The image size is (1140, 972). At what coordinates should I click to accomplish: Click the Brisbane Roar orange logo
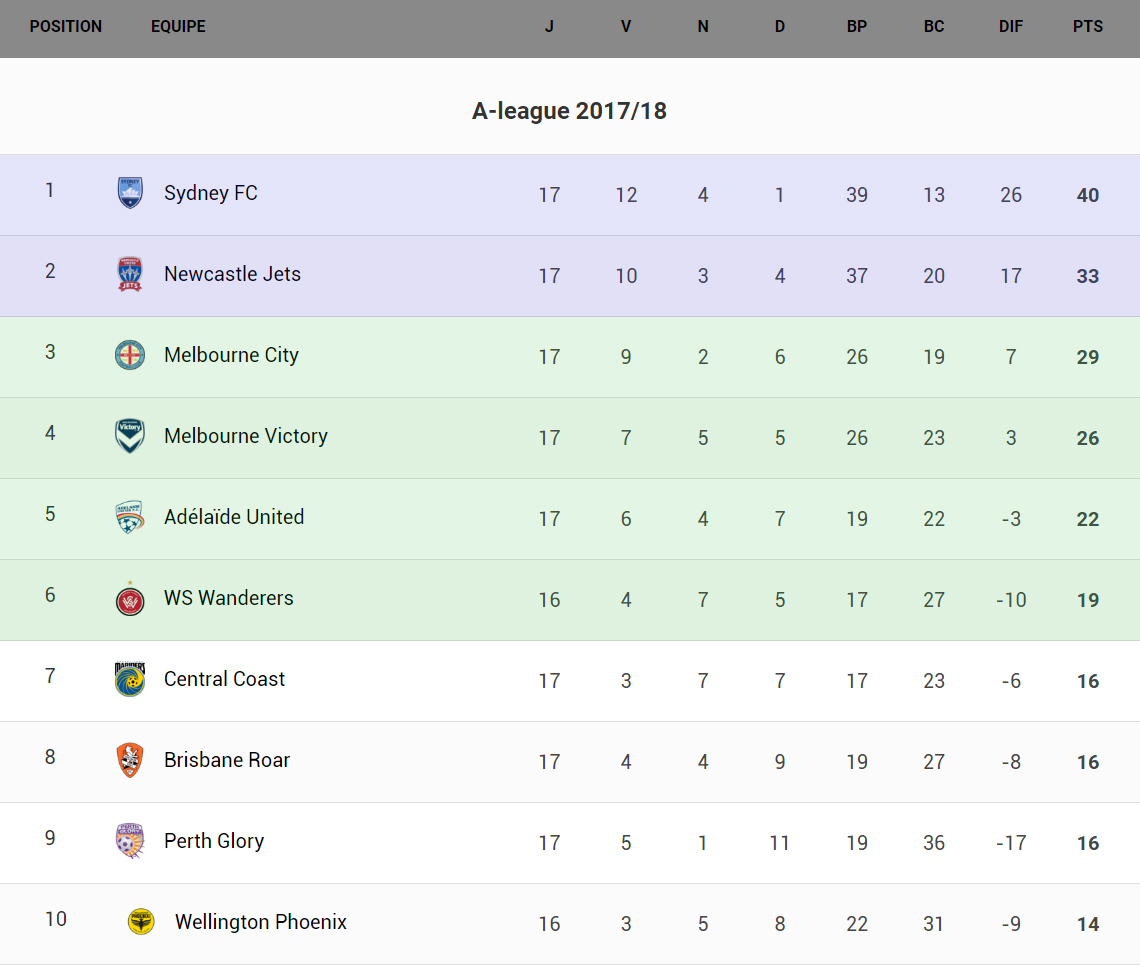point(130,760)
